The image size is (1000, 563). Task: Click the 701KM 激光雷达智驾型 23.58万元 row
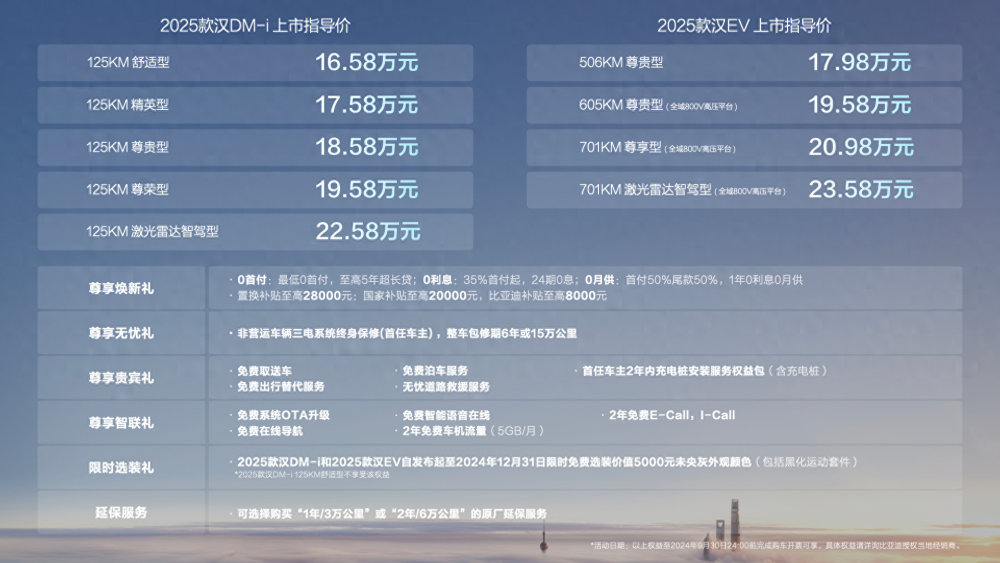[744, 189]
